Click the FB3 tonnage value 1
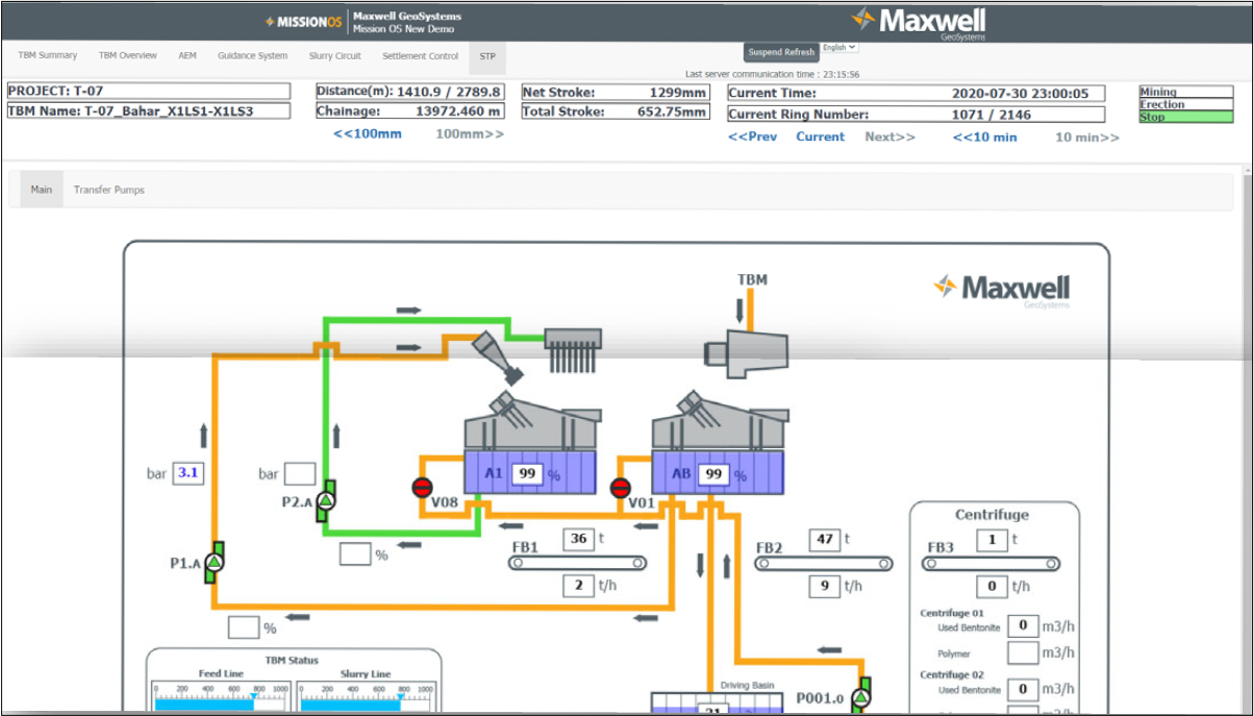1254x716 pixels. [x=992, y=540]
